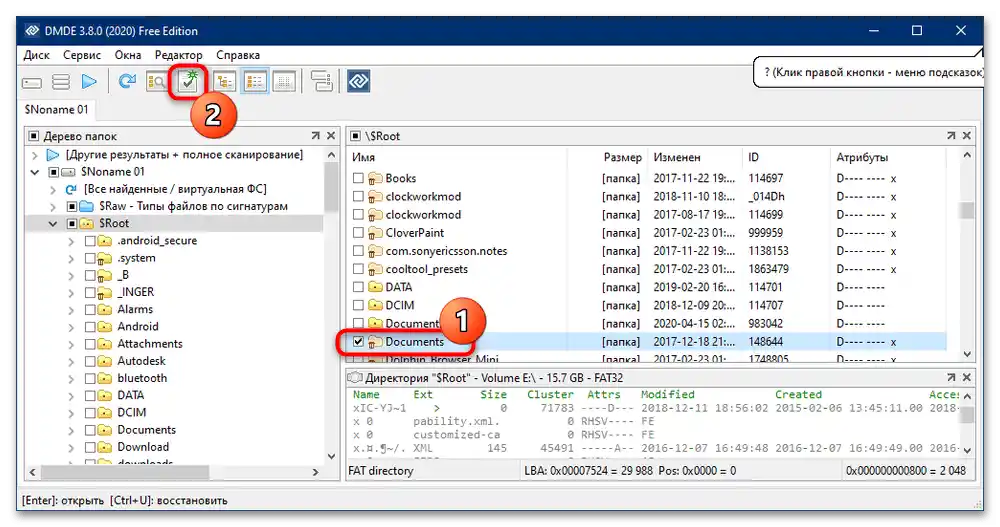Expand the $Raw file types node
The height and width of the screenshot is (527, 1000).
53,207
